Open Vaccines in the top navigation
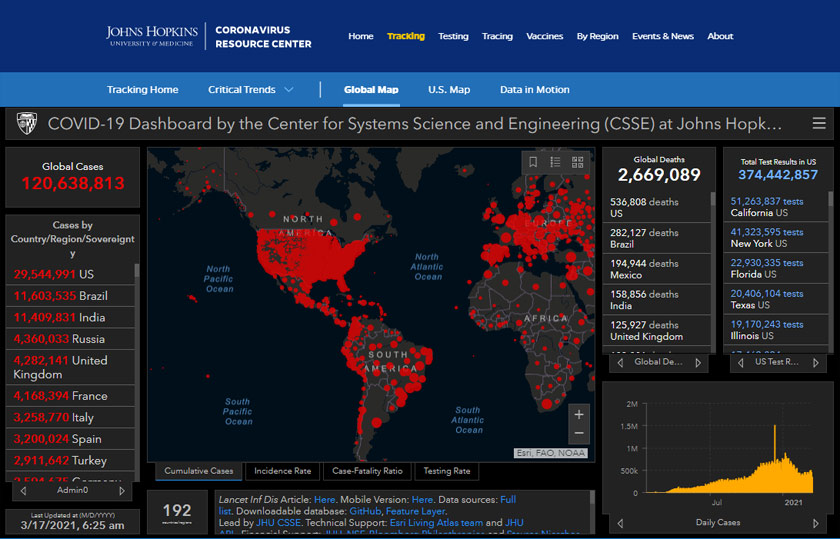The height and width of the screenshot is (539, 840). pyautogui.click(x=544, y=36)
